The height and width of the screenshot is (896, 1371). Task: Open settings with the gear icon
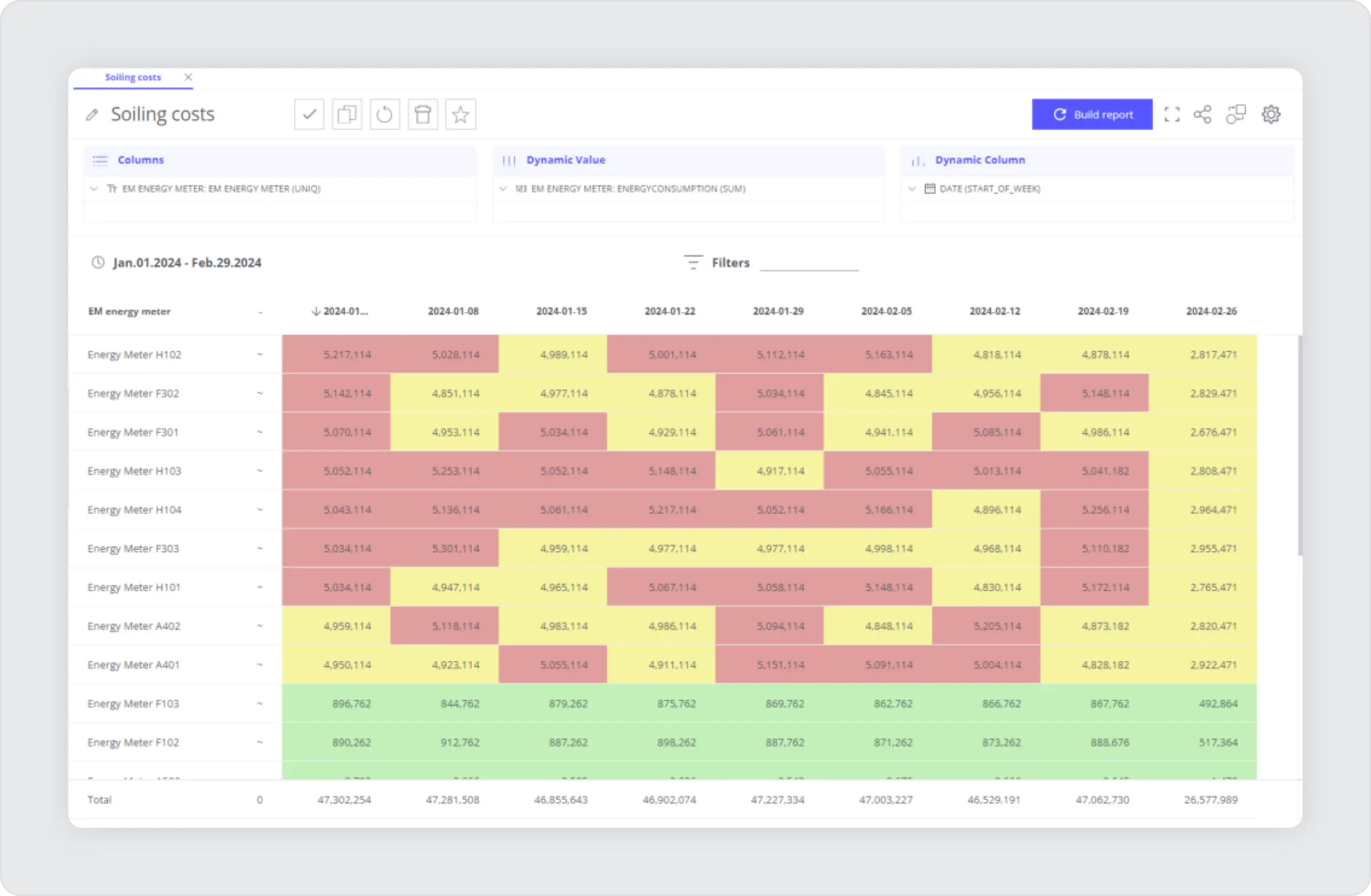pyautogui.click(x=1272, y=114)
